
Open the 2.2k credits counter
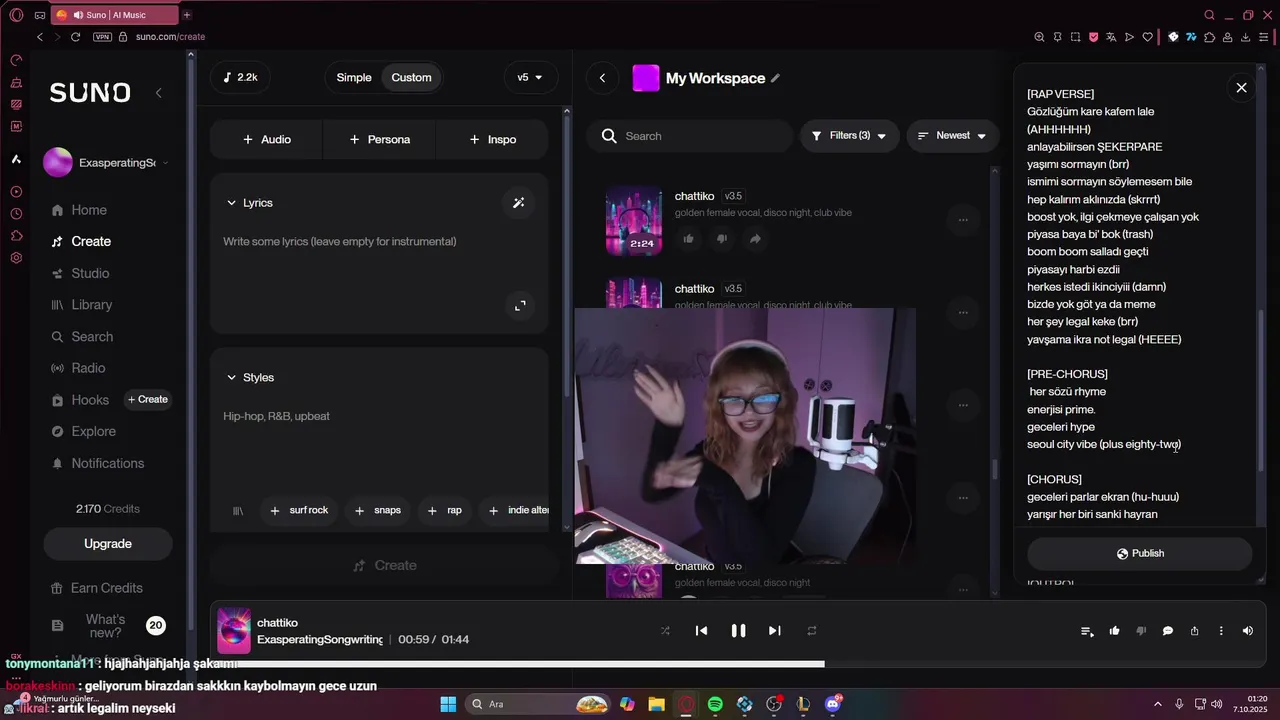click(x=240, y=78)
